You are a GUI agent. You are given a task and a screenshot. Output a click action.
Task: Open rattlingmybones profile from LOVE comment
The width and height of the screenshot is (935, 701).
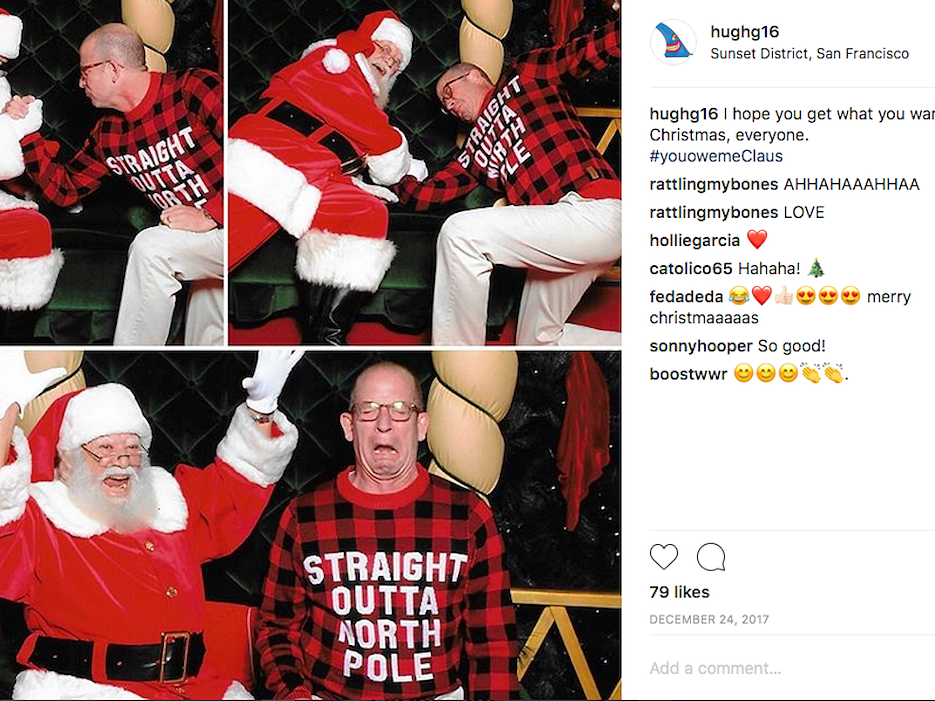click(x=713, y=212)
